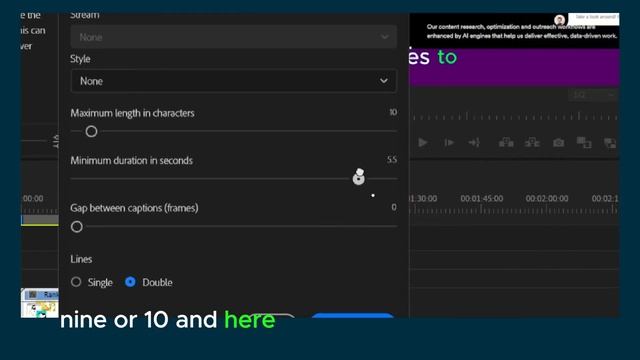Click the Gap between captions slider handle
Viewport: 640px width, 360px height.
77,227
